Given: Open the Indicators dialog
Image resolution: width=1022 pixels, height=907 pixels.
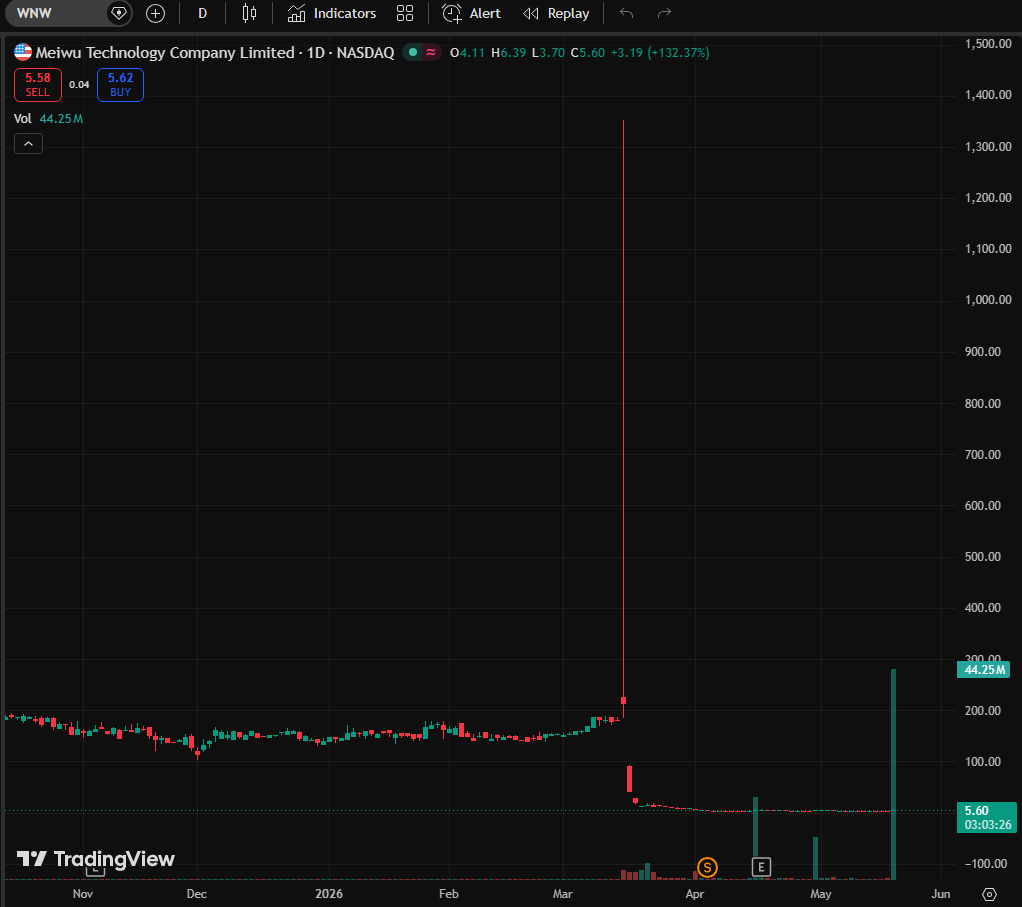Looking at the screenshot, I should (x=332, y=13).
